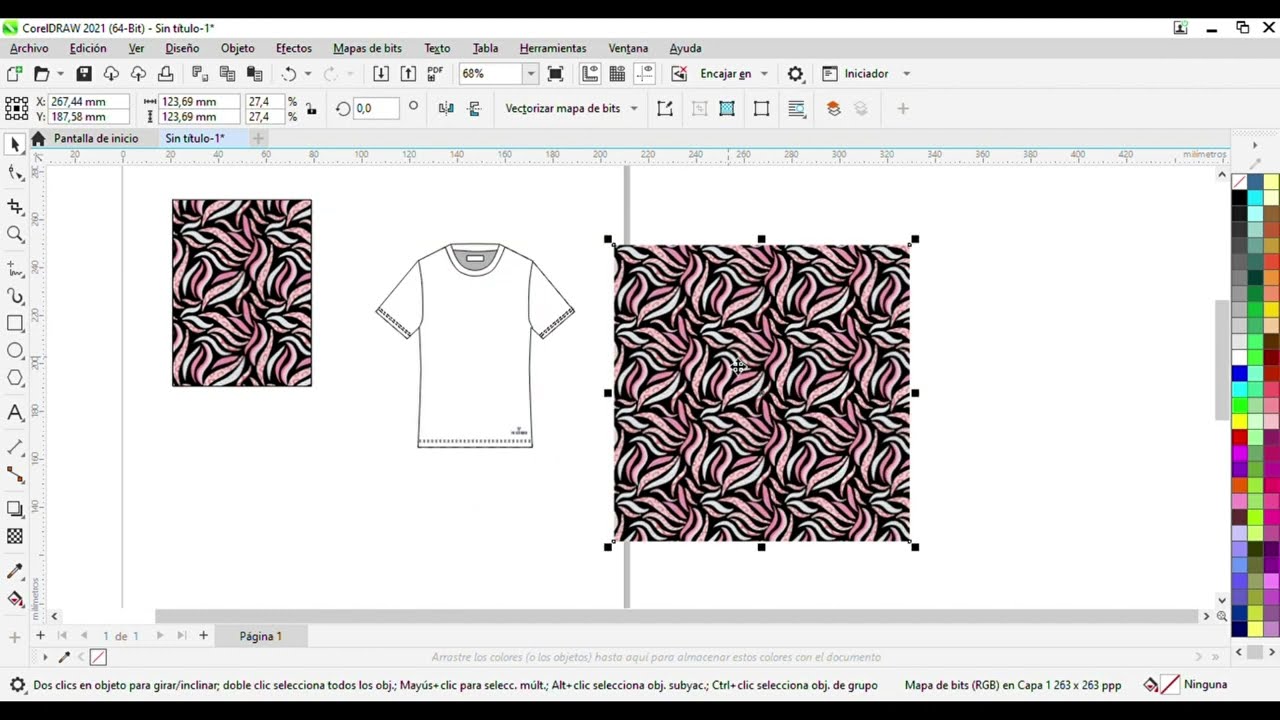Viewport: 1280px width, 720px height.
Task: Click the wrap text button
Action: pos(797,108)
